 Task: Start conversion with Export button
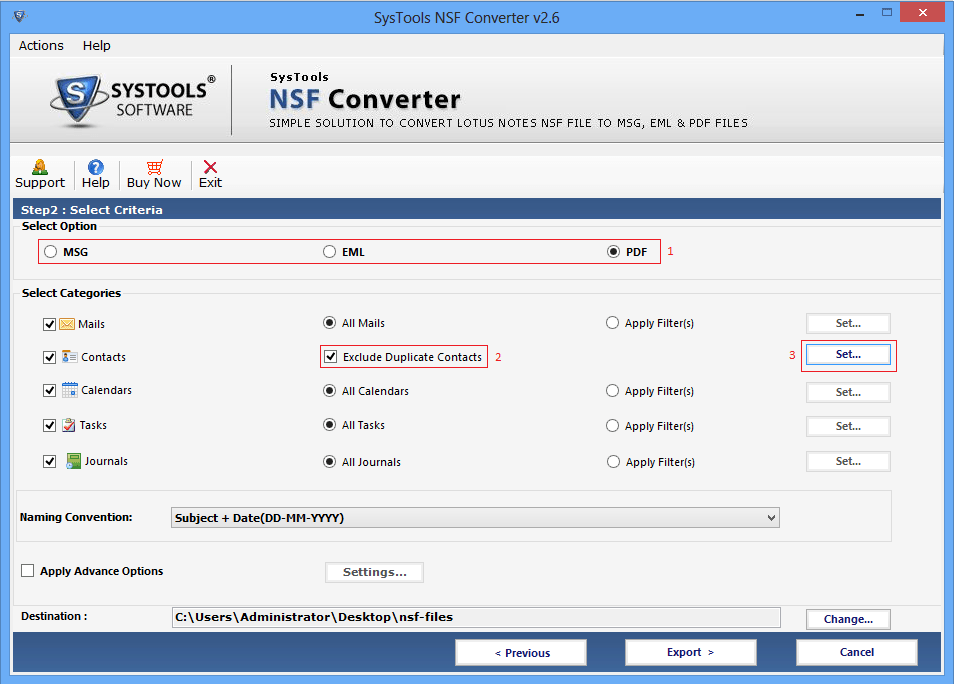point(691,652)
